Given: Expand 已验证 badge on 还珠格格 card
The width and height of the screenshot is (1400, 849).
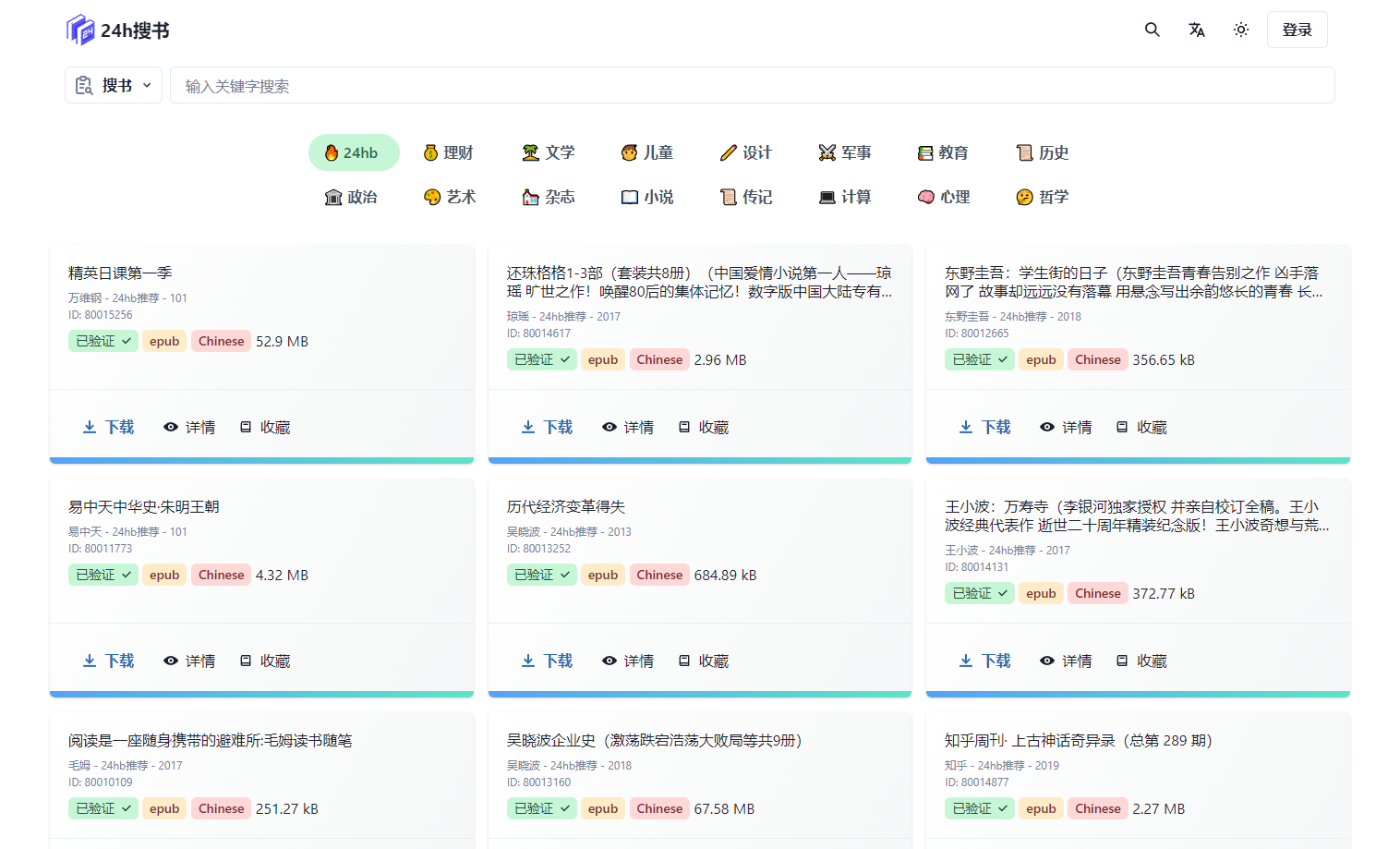Looking at the screenshot, I should coord(541,359).
